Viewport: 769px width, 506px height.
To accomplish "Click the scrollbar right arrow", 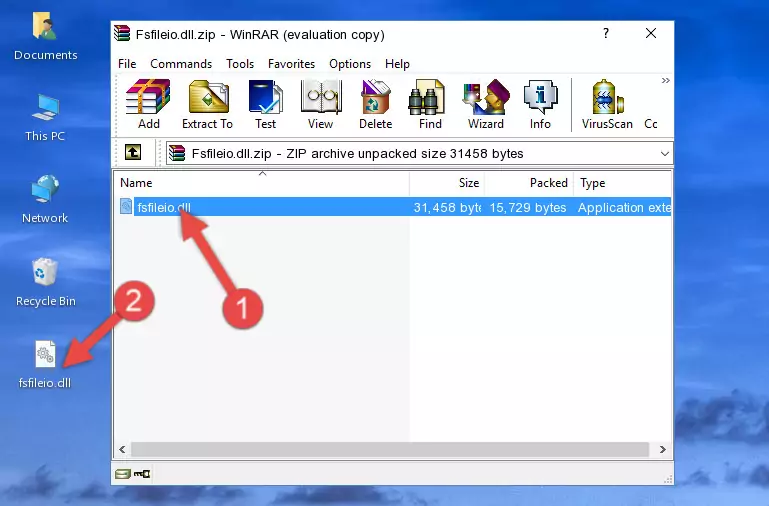I will [x=663, y=449].
